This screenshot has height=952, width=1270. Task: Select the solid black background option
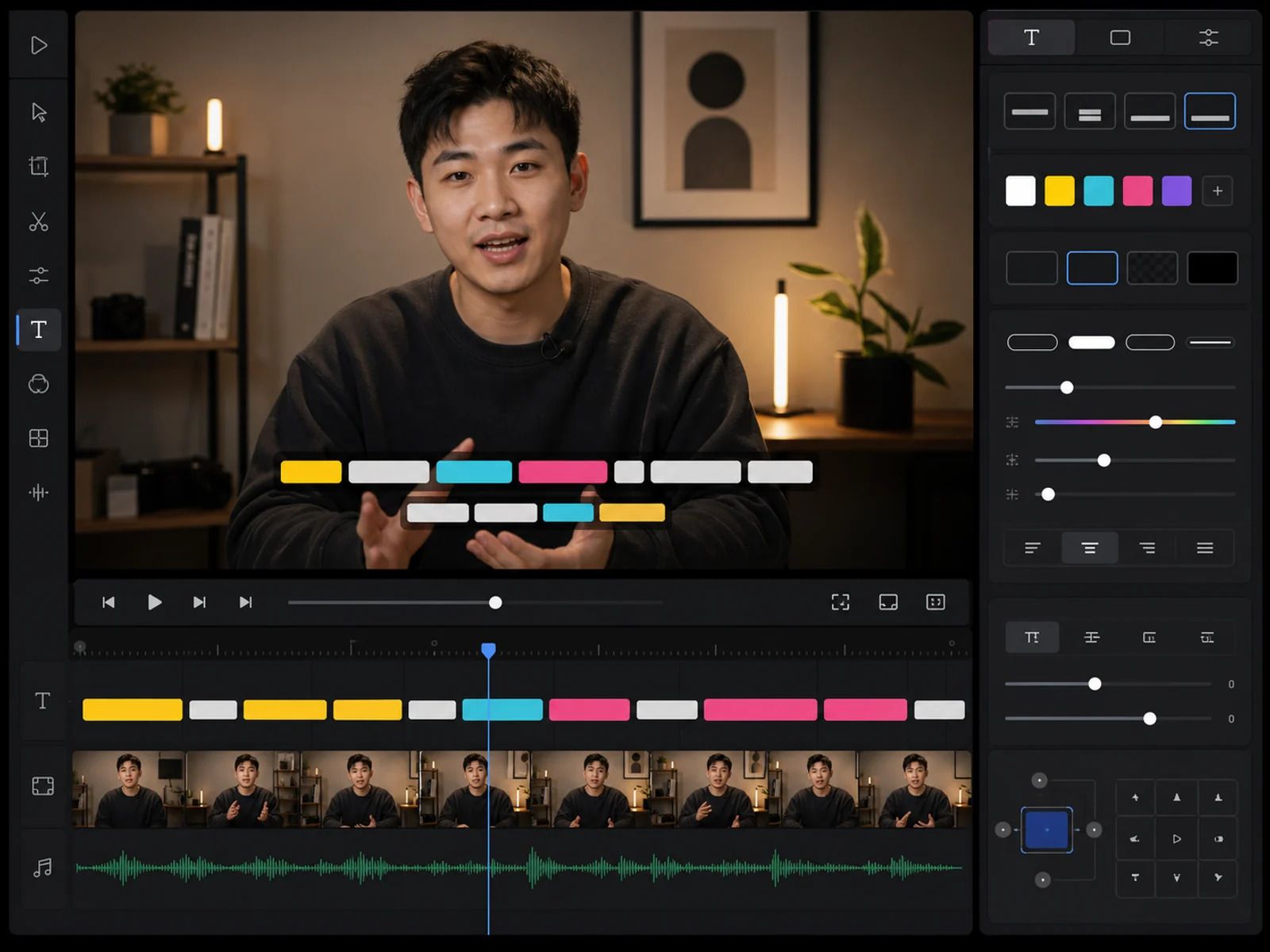coord(1212,268)
